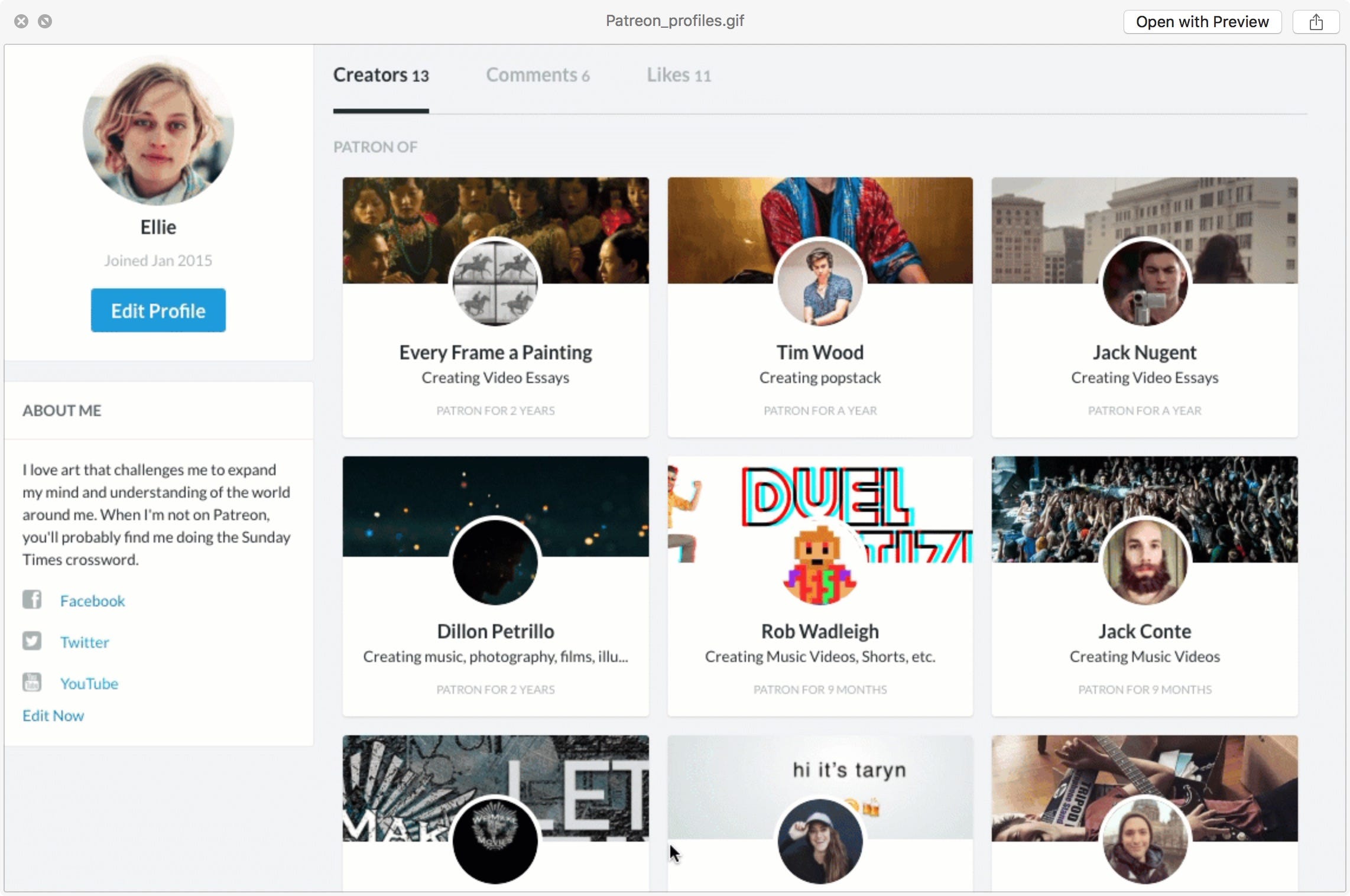The image size is (1350, 896).
Task: Open the YouTube link
Action: [x=89, y=684]
